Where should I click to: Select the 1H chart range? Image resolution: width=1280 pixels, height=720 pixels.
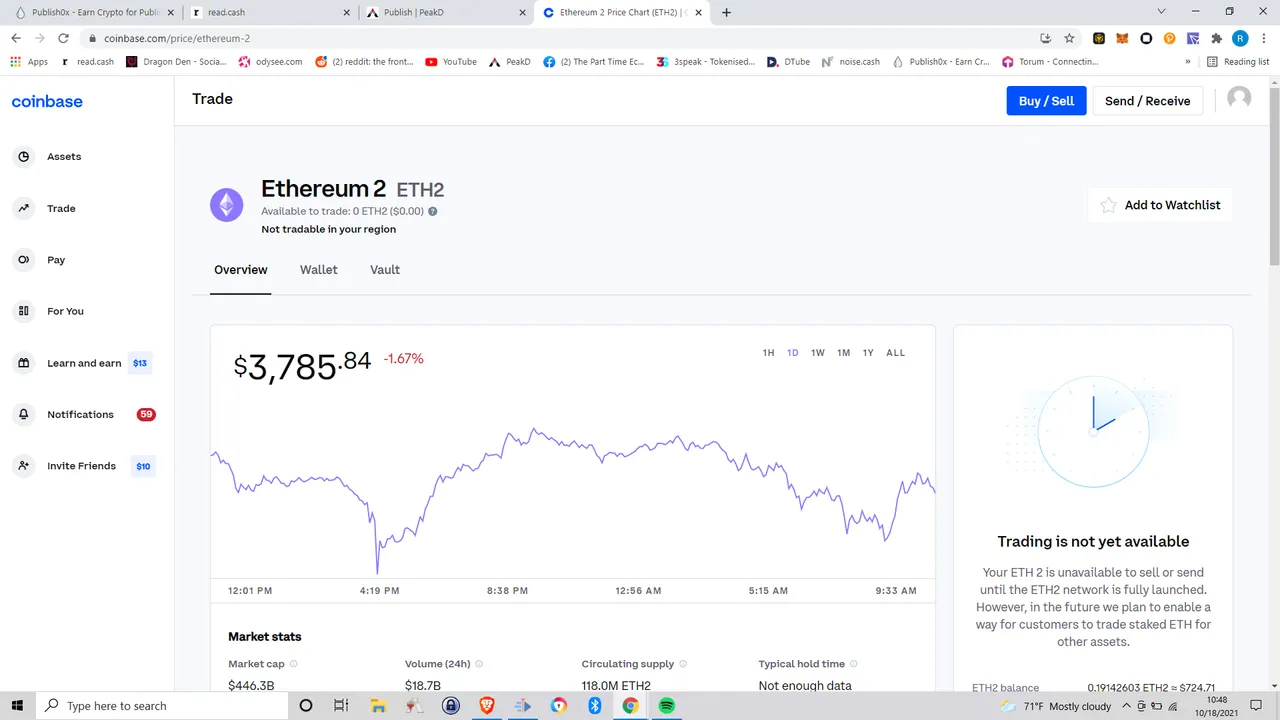coord(768,353)
